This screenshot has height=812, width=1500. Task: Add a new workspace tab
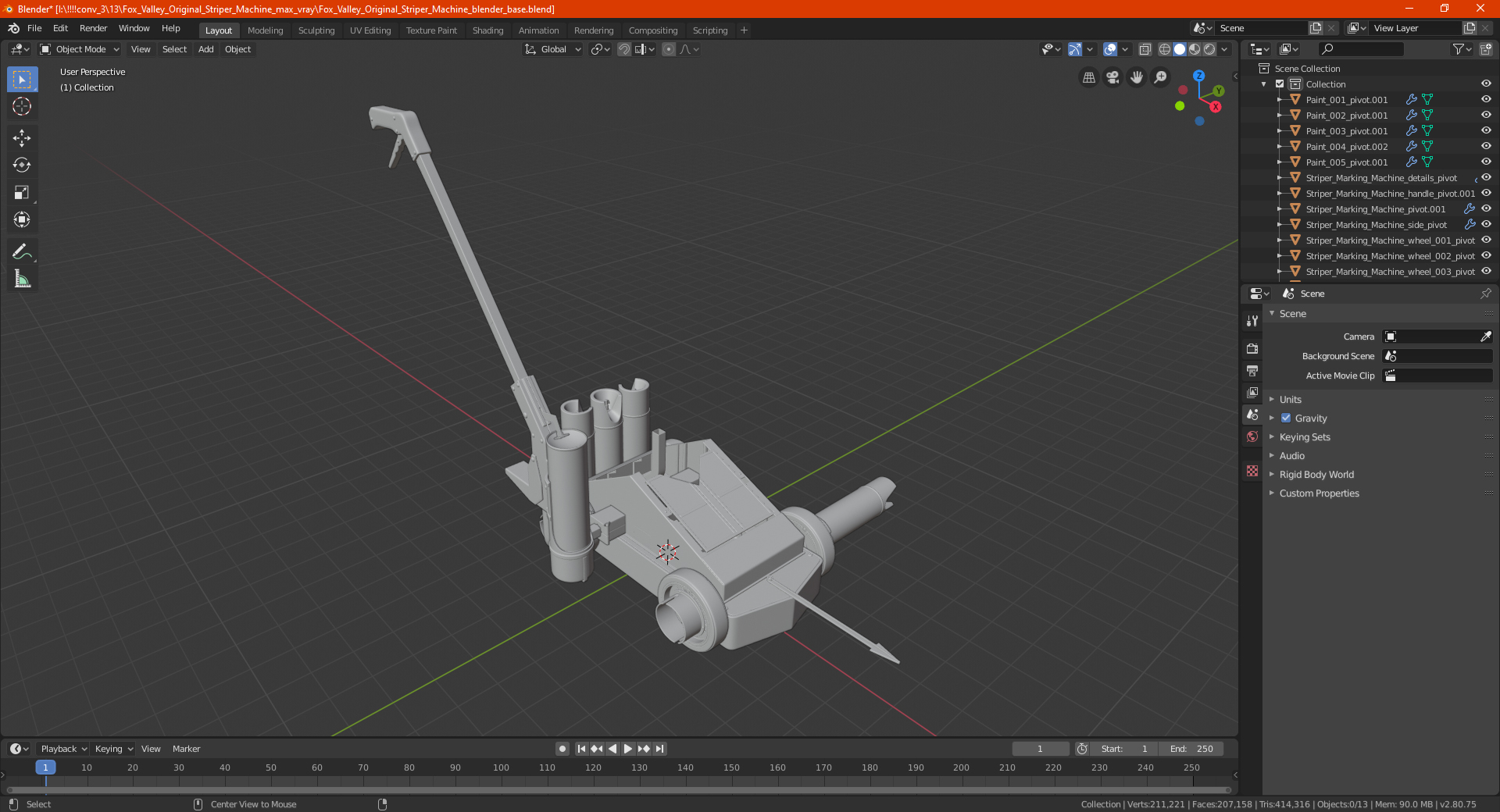[x=744, y=30]
